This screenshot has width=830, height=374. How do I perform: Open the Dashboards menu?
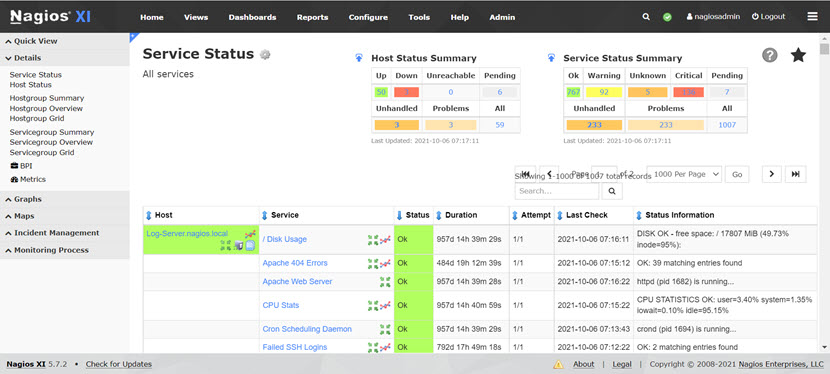pos(252,17)
